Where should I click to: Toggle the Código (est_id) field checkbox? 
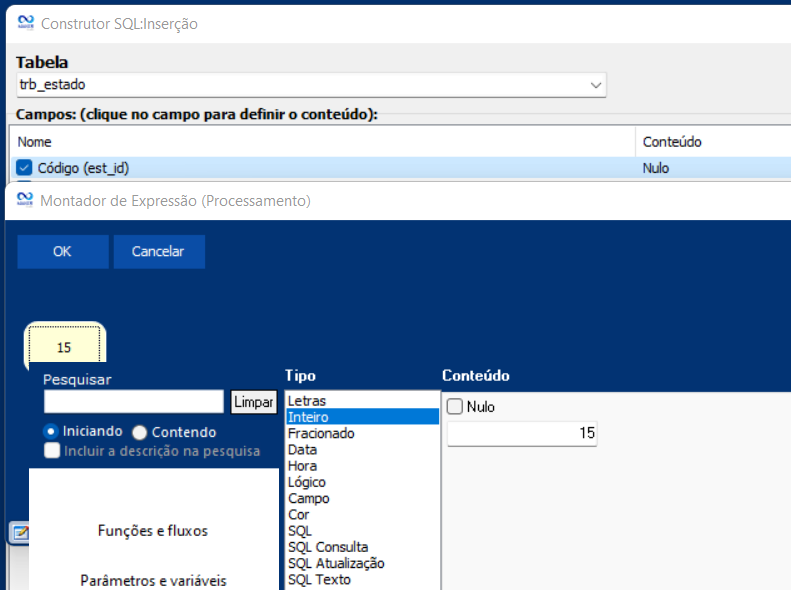25,168
